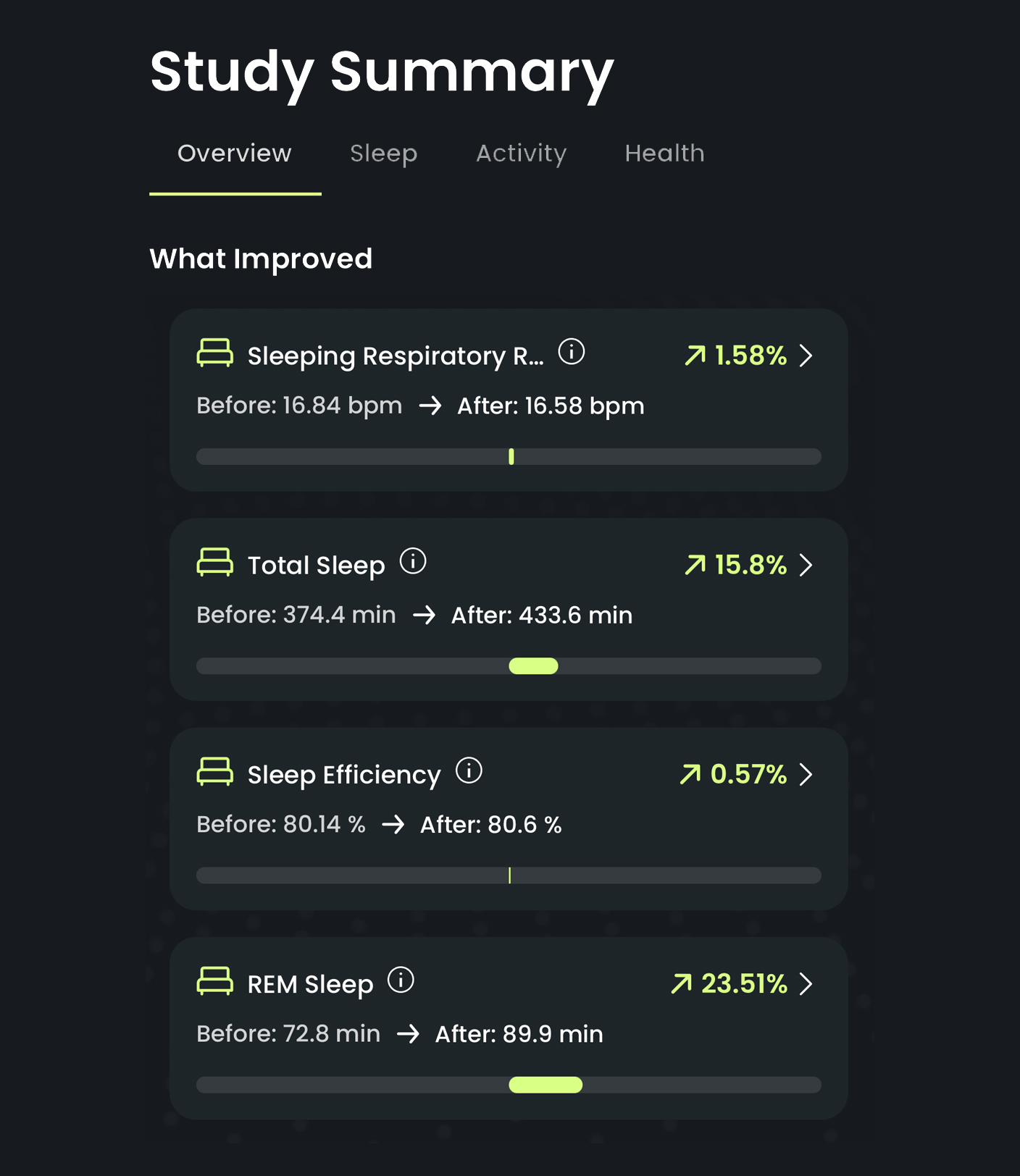Click the REM Sleep progress bar

coord(545,1085)
